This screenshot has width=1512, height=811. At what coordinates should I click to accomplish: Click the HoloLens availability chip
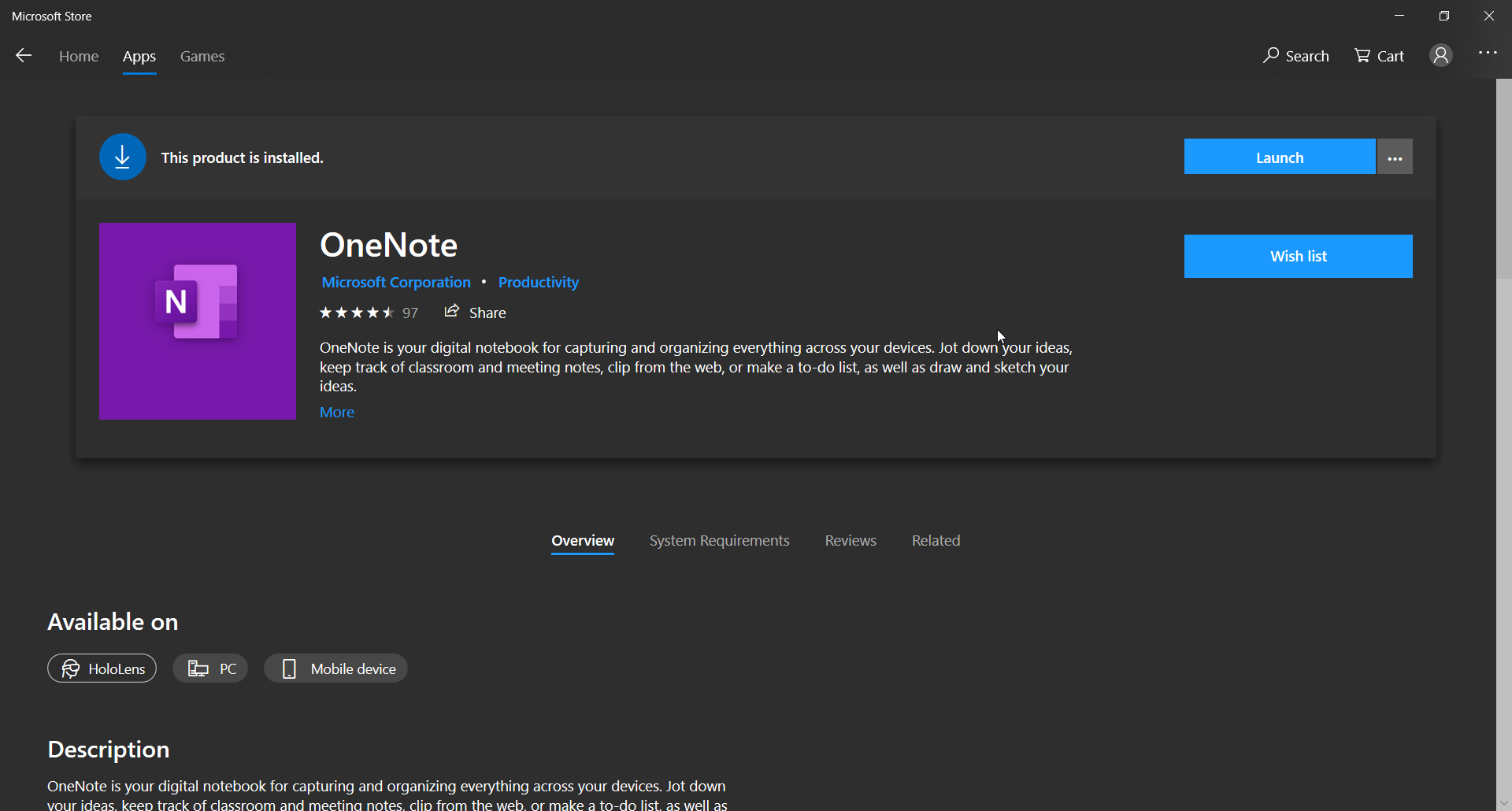click(102, 668)
